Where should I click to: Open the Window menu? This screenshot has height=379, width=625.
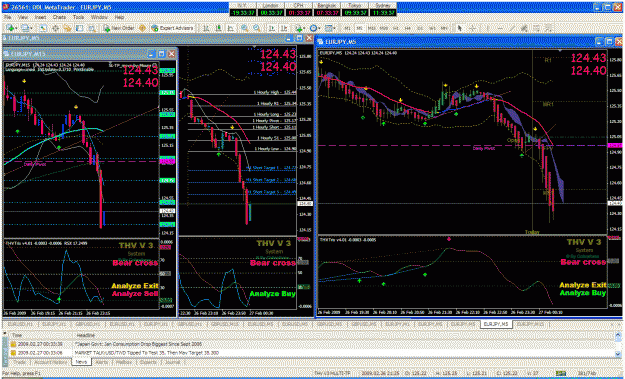point(99,18)
